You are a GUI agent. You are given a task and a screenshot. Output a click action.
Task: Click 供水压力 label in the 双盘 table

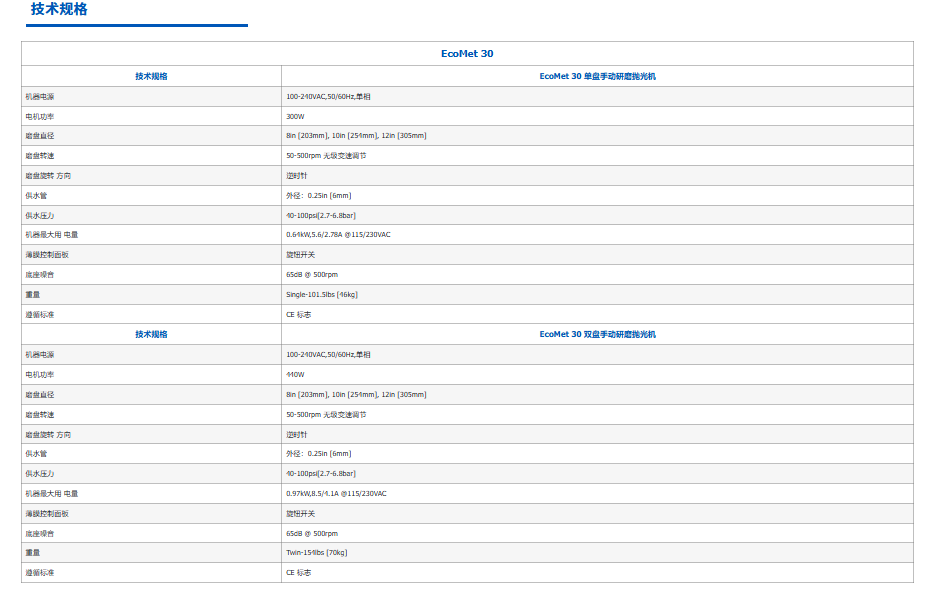40,474
